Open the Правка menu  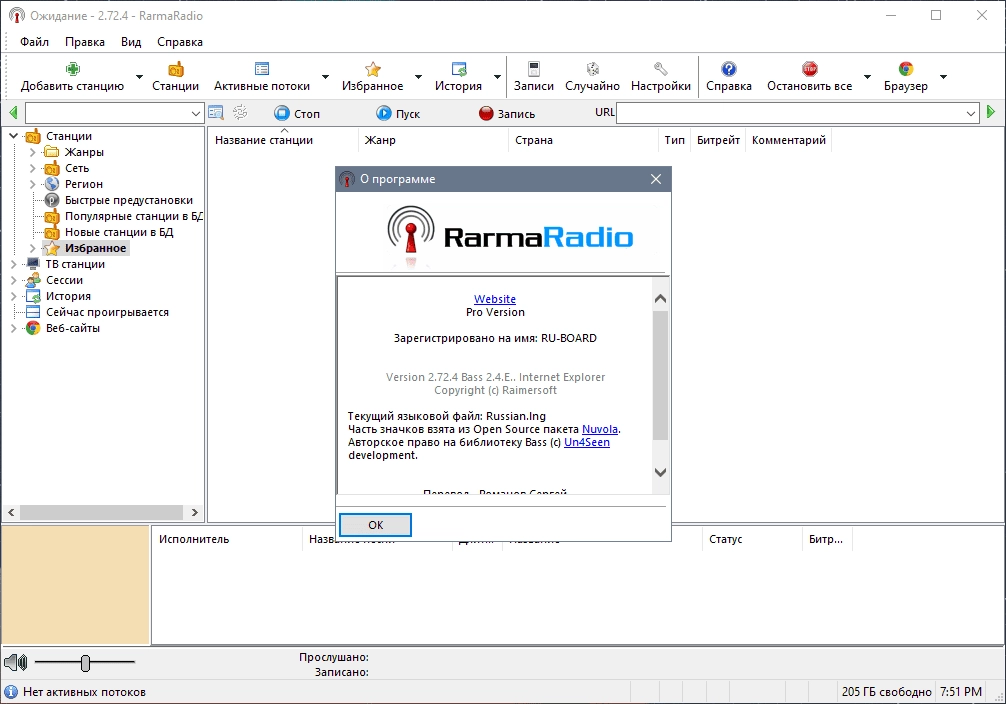coord(85,42)
